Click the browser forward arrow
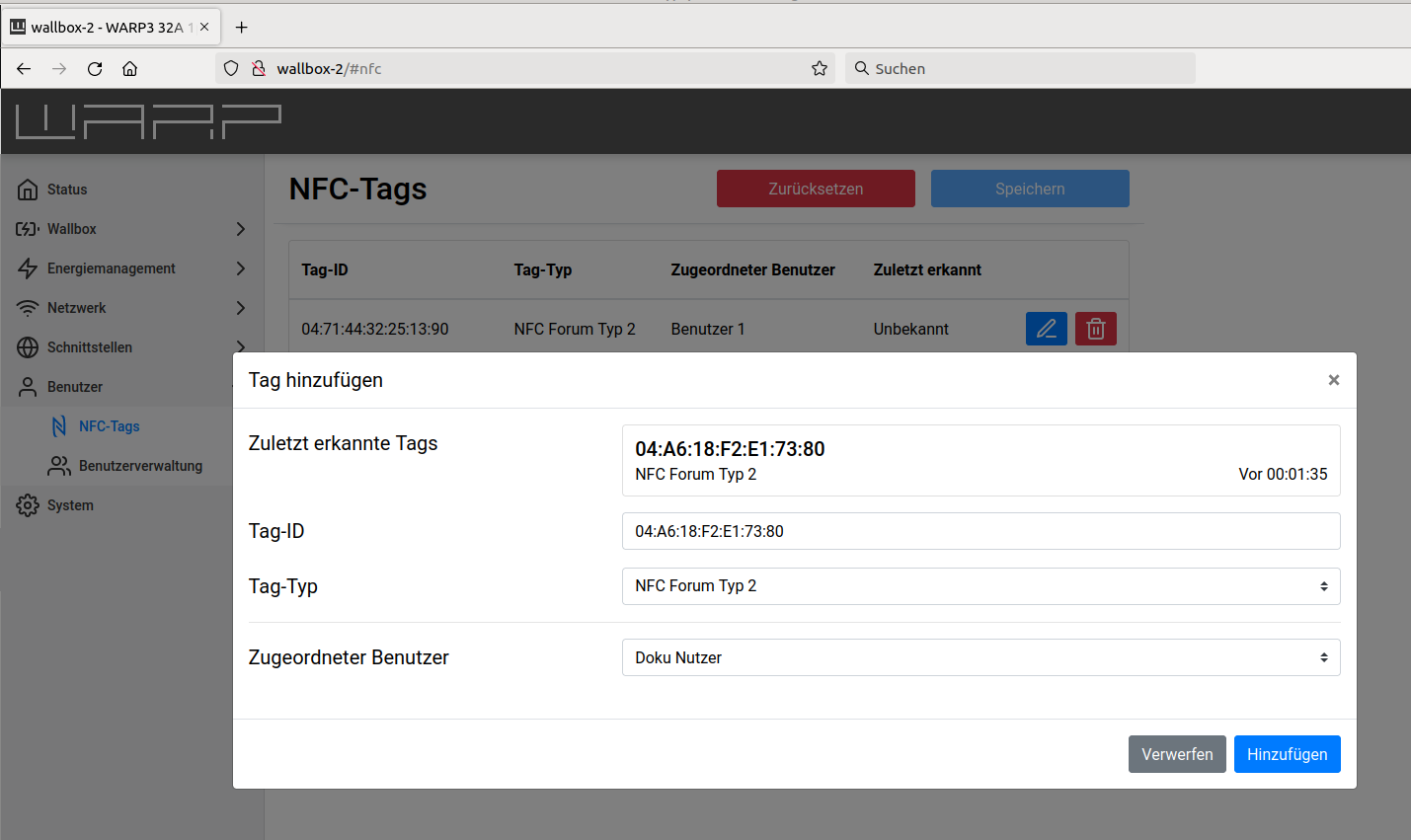Viewport: 1411px width, 840px height. pyautogui.click(x=59, y=68)
